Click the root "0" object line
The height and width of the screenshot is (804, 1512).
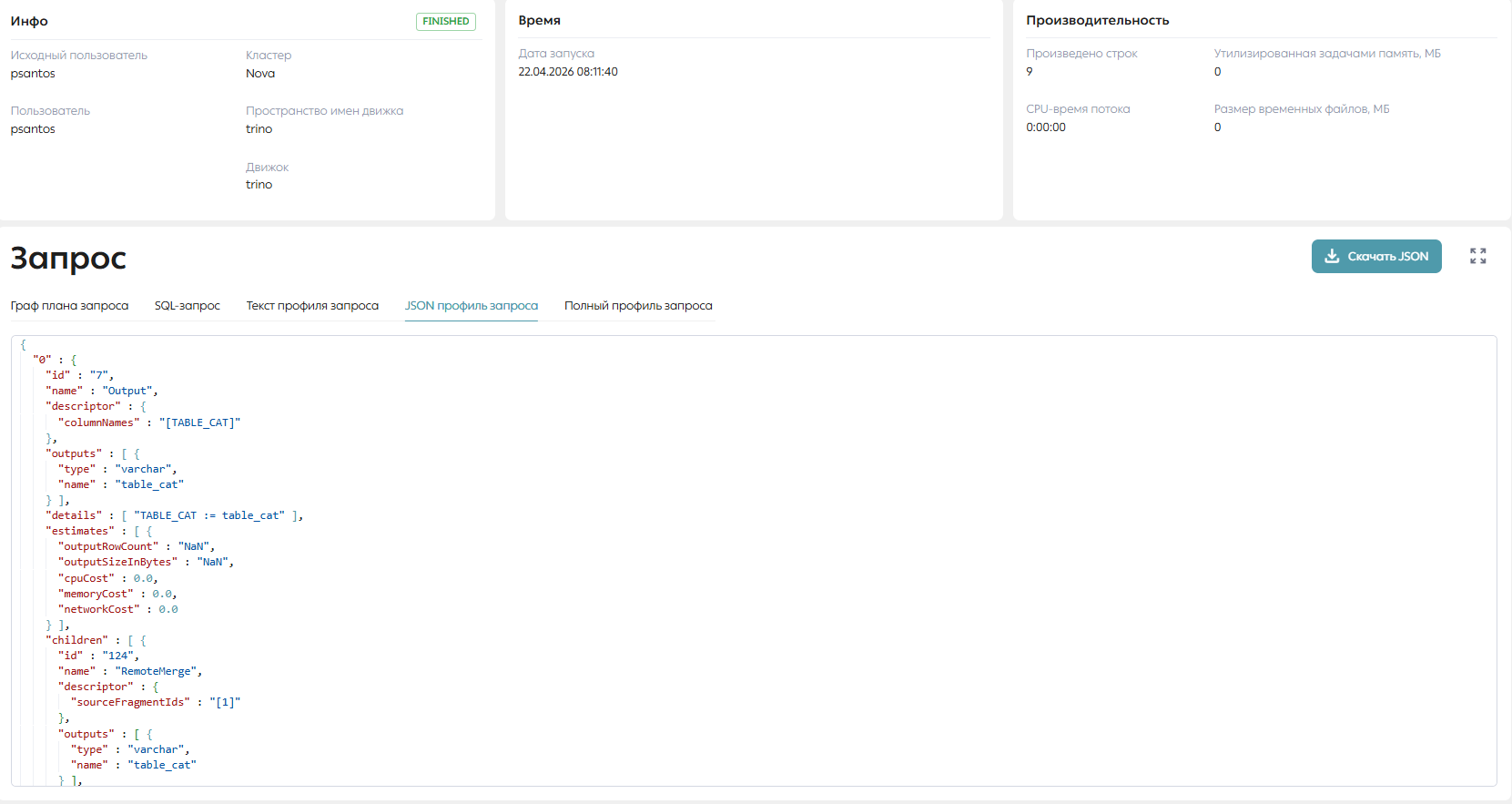click(55, 360)
